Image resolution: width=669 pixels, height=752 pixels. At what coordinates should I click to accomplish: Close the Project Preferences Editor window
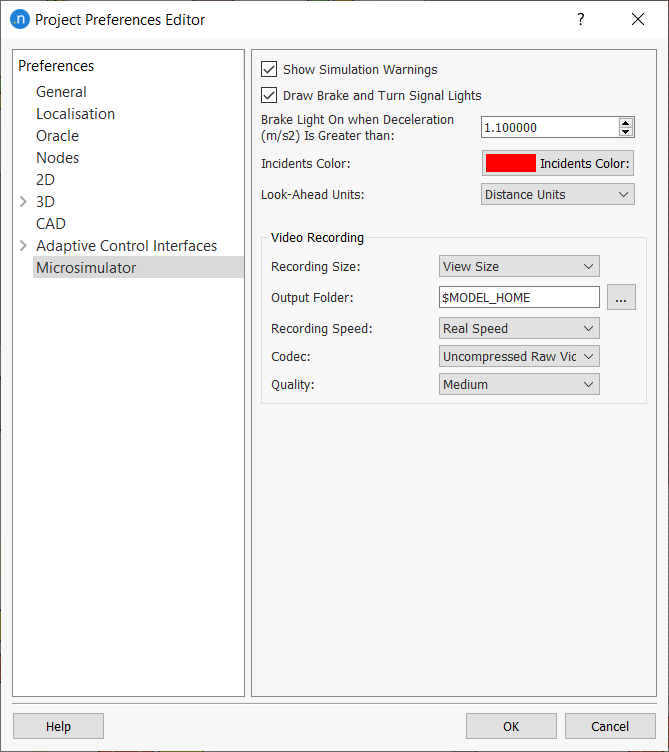tap(638, 19)
